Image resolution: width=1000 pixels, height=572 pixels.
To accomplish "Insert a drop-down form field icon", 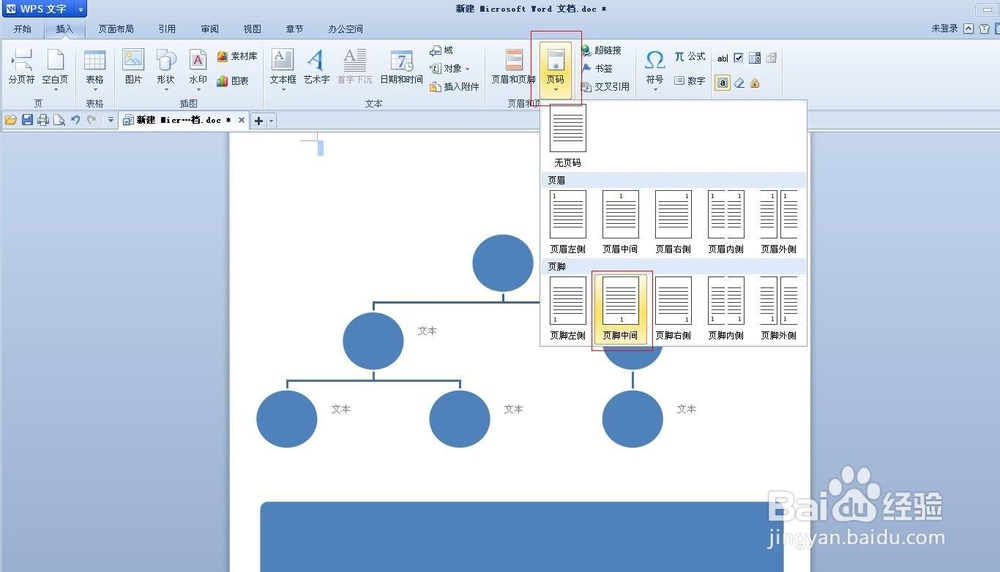I will click(754, 58).
